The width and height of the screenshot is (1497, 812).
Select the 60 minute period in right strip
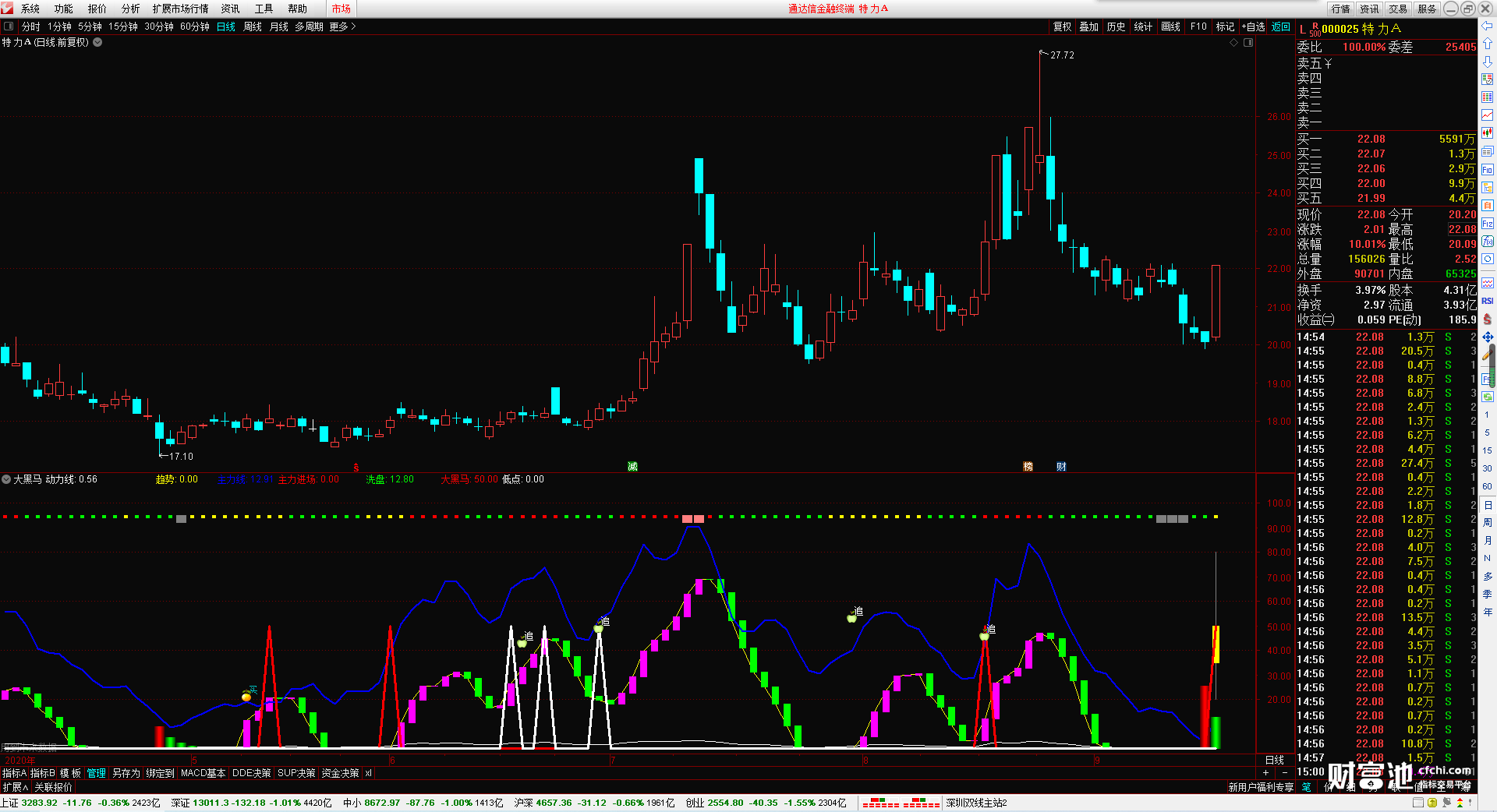(x=1488, y=486)
